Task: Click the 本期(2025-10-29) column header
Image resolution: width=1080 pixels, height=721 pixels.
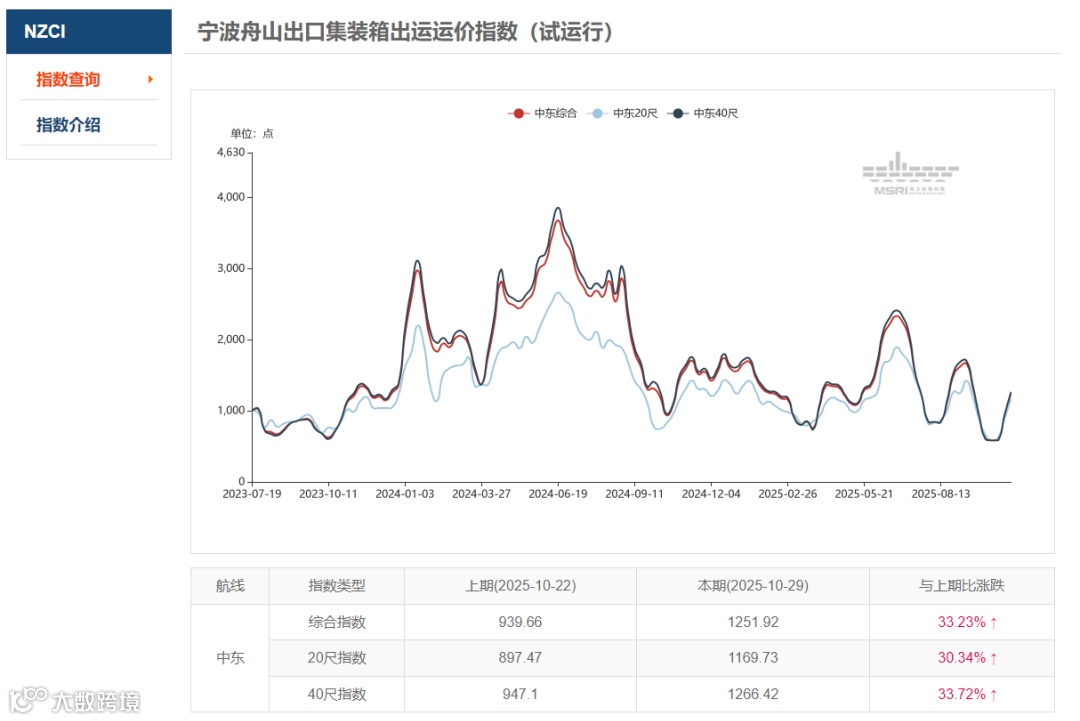Action: 753,586
